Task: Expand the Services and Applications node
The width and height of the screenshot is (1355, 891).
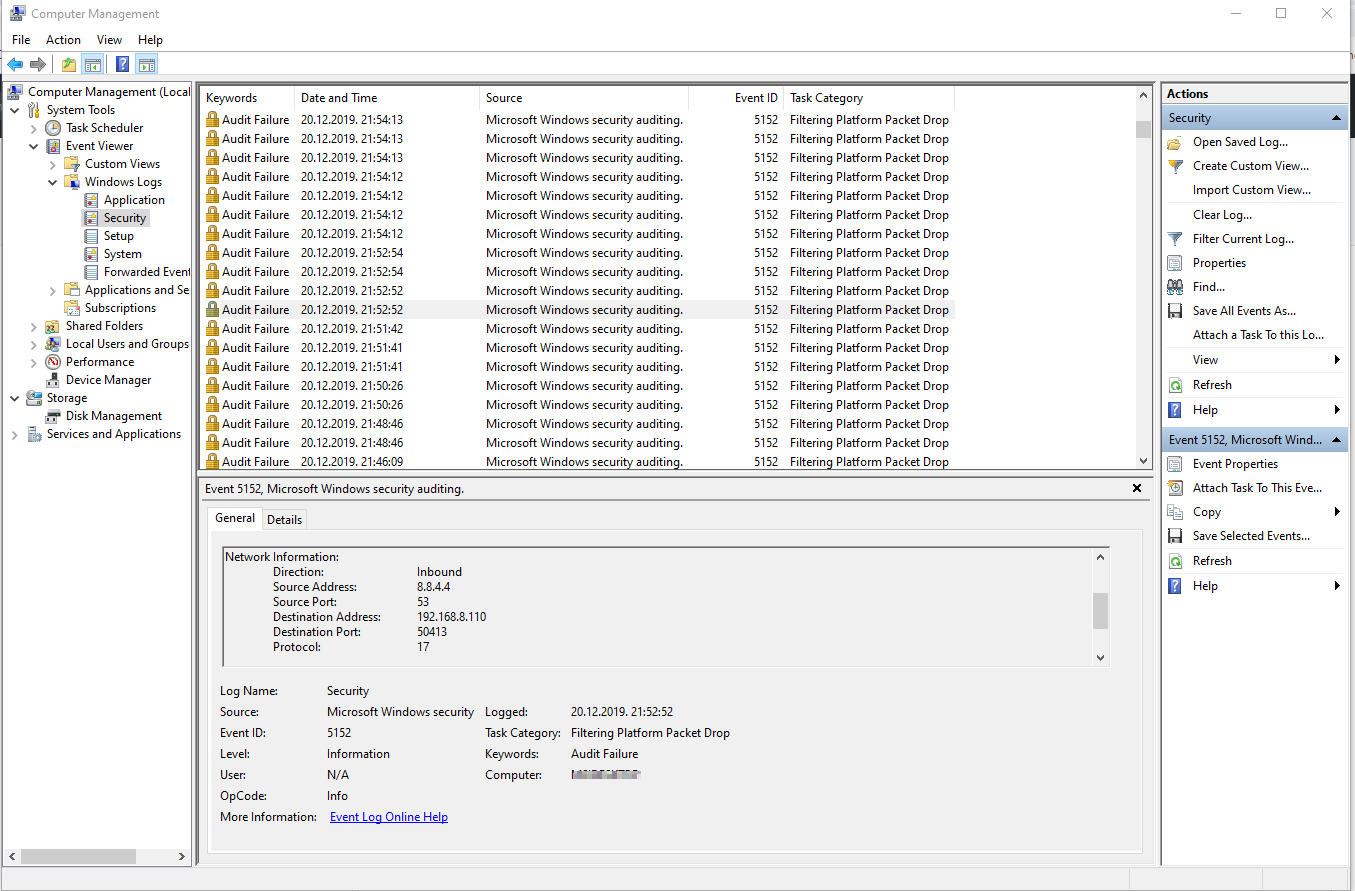Action: click(x=15, y=434)
